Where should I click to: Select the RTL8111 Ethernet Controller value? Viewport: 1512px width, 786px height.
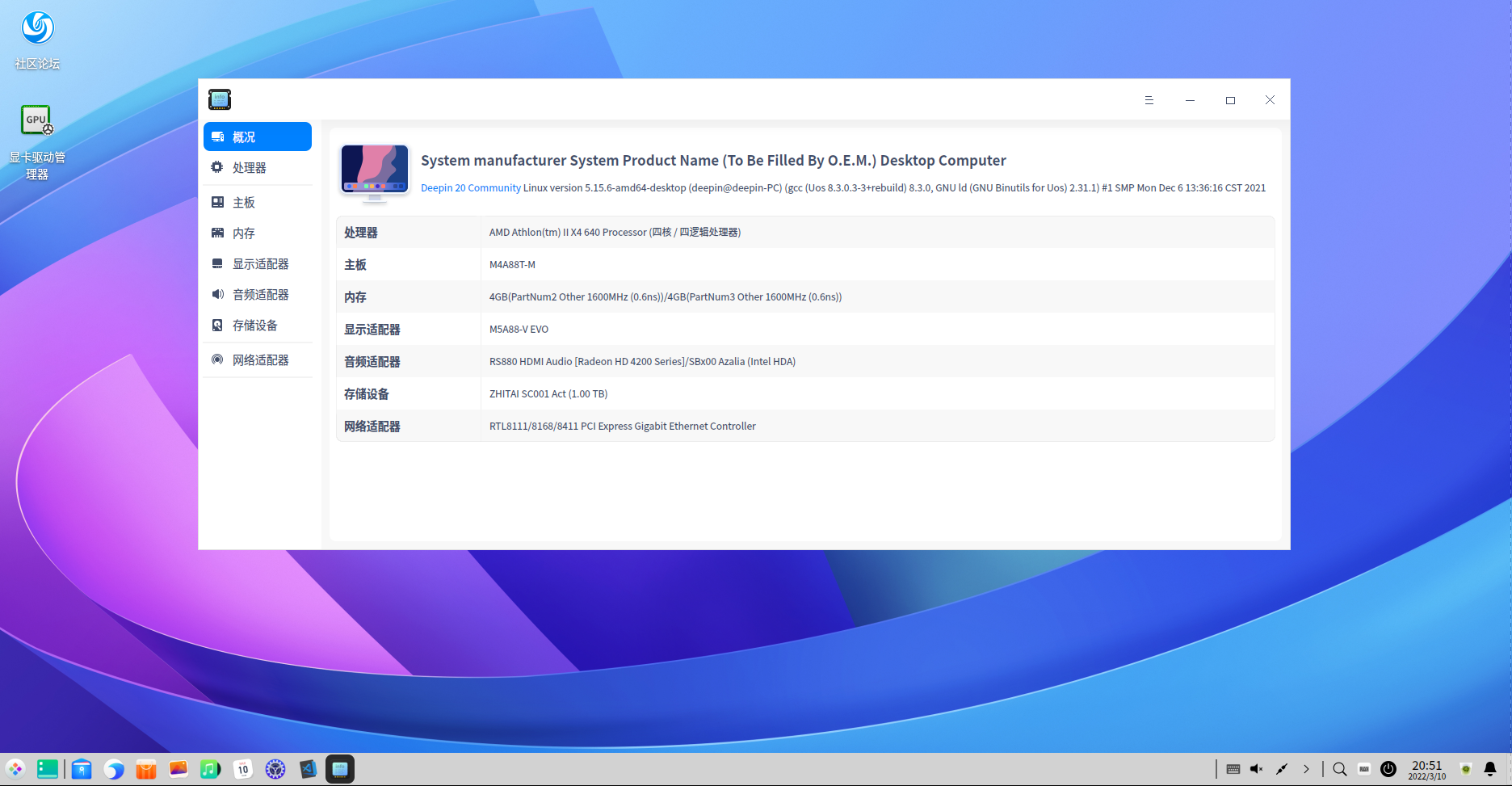point(623,426)
